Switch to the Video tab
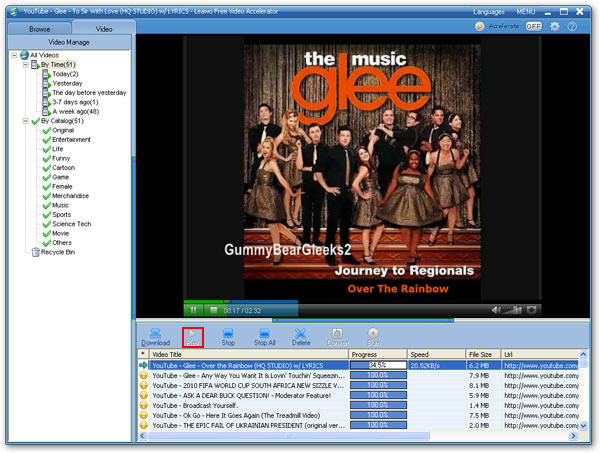The width and height of the screenshot is (600, 453). [x=104, y=29]
